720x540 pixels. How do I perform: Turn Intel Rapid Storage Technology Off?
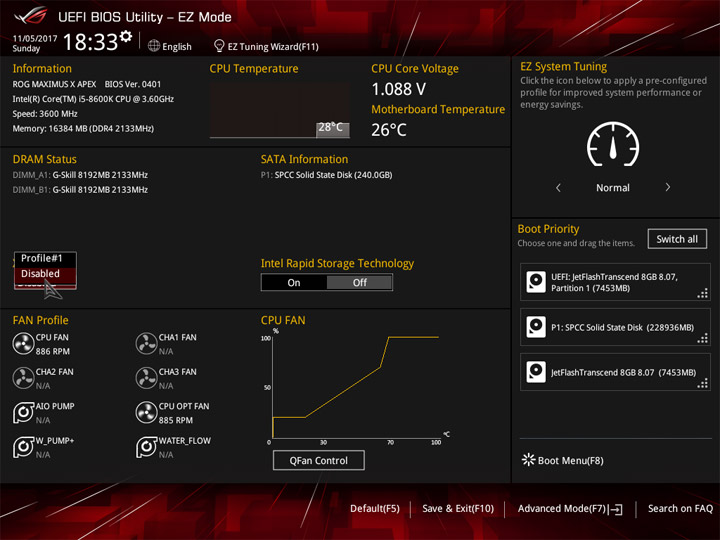click(360, 282)
